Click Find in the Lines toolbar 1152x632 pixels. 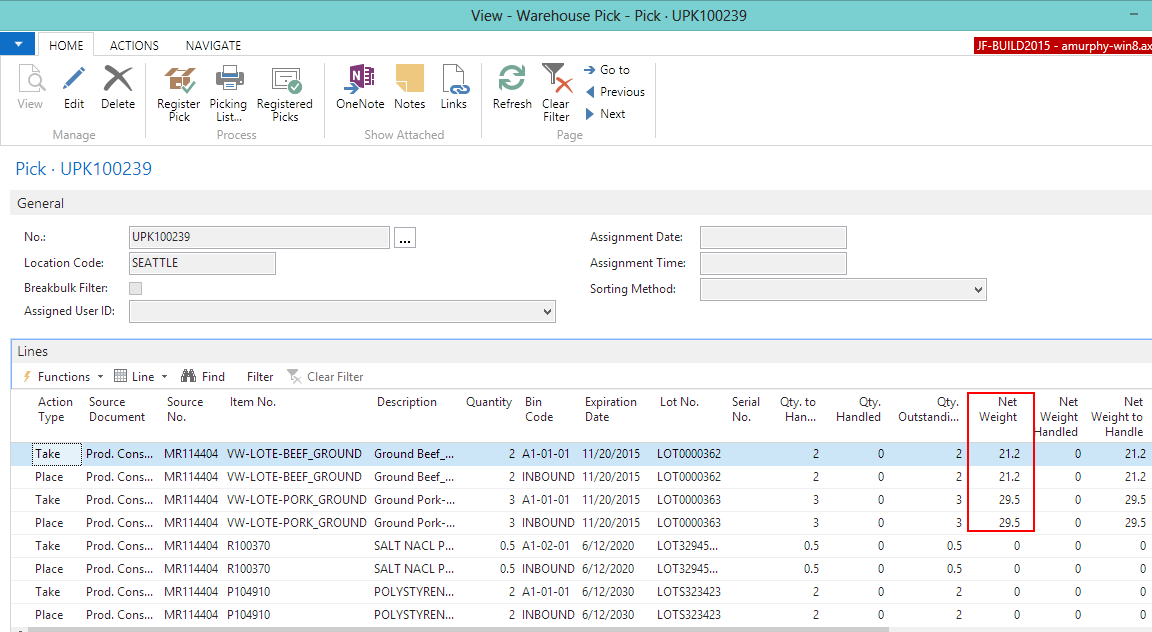pyautogui.click(x=203, y=377)
